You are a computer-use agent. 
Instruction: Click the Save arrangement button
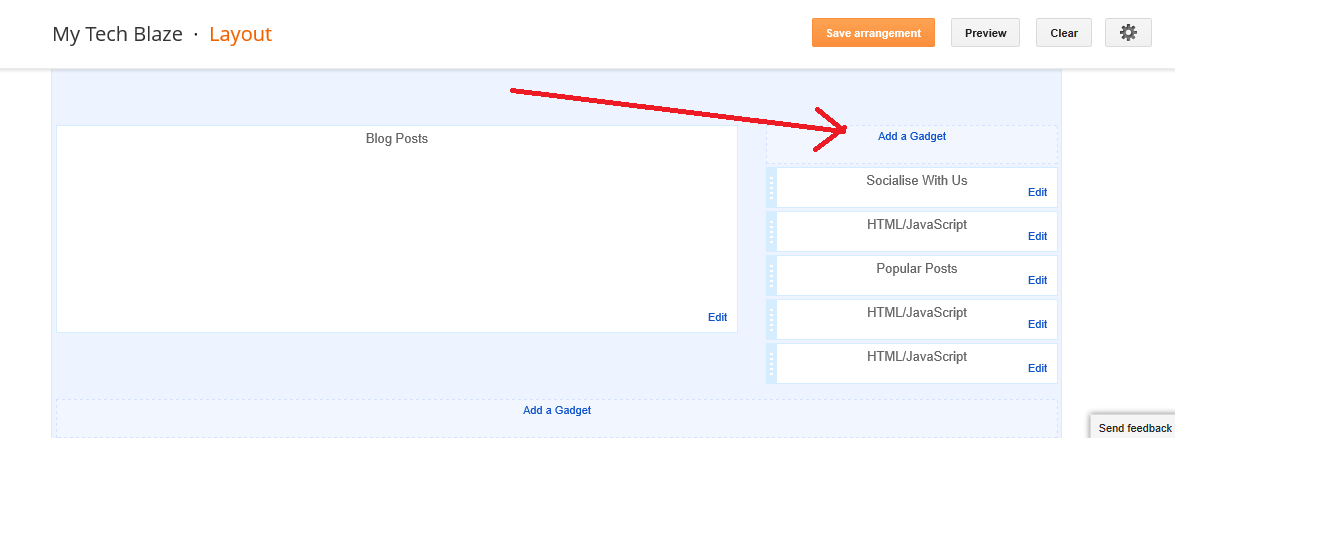pyautogui.click(x=873, y=32)
